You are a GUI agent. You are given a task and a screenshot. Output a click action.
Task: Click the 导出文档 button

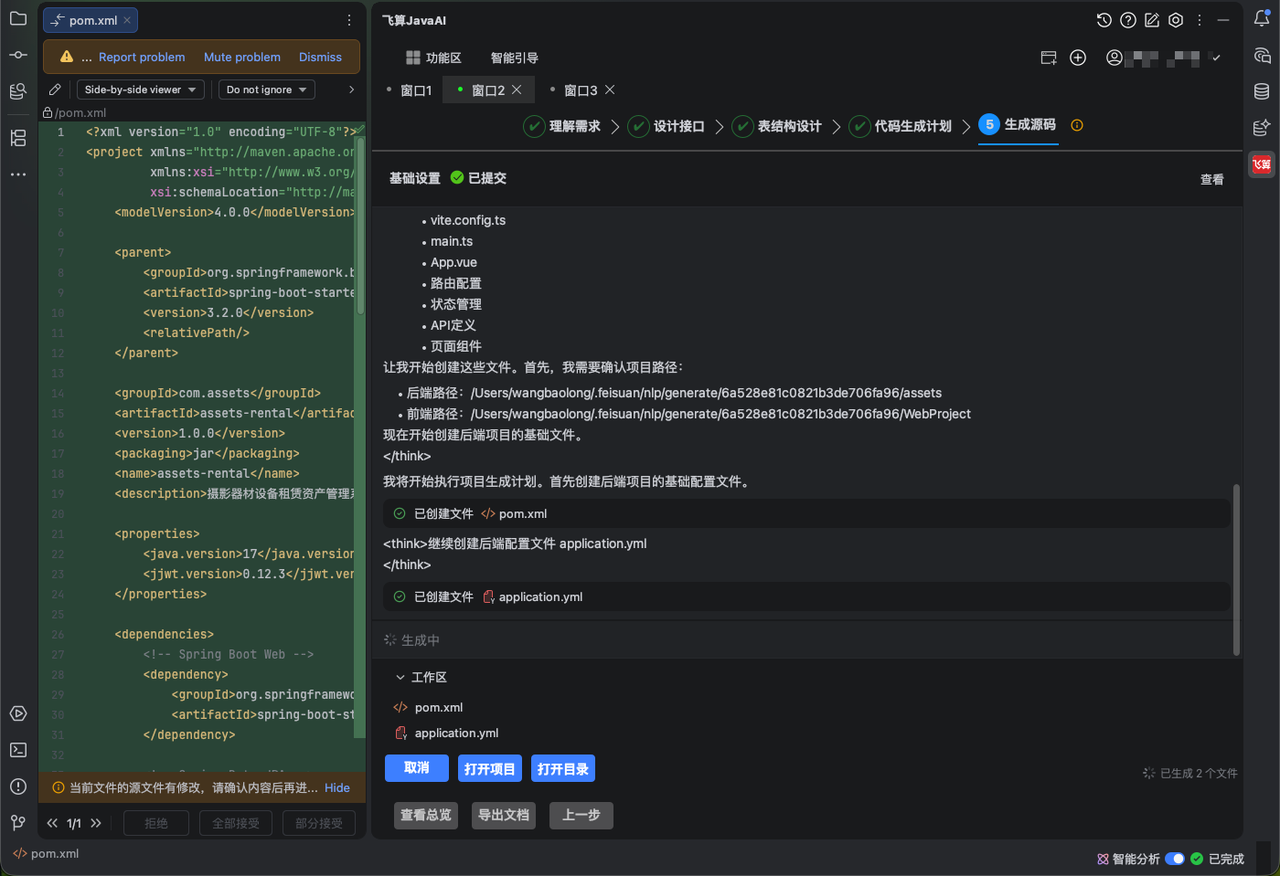(503, 815)
